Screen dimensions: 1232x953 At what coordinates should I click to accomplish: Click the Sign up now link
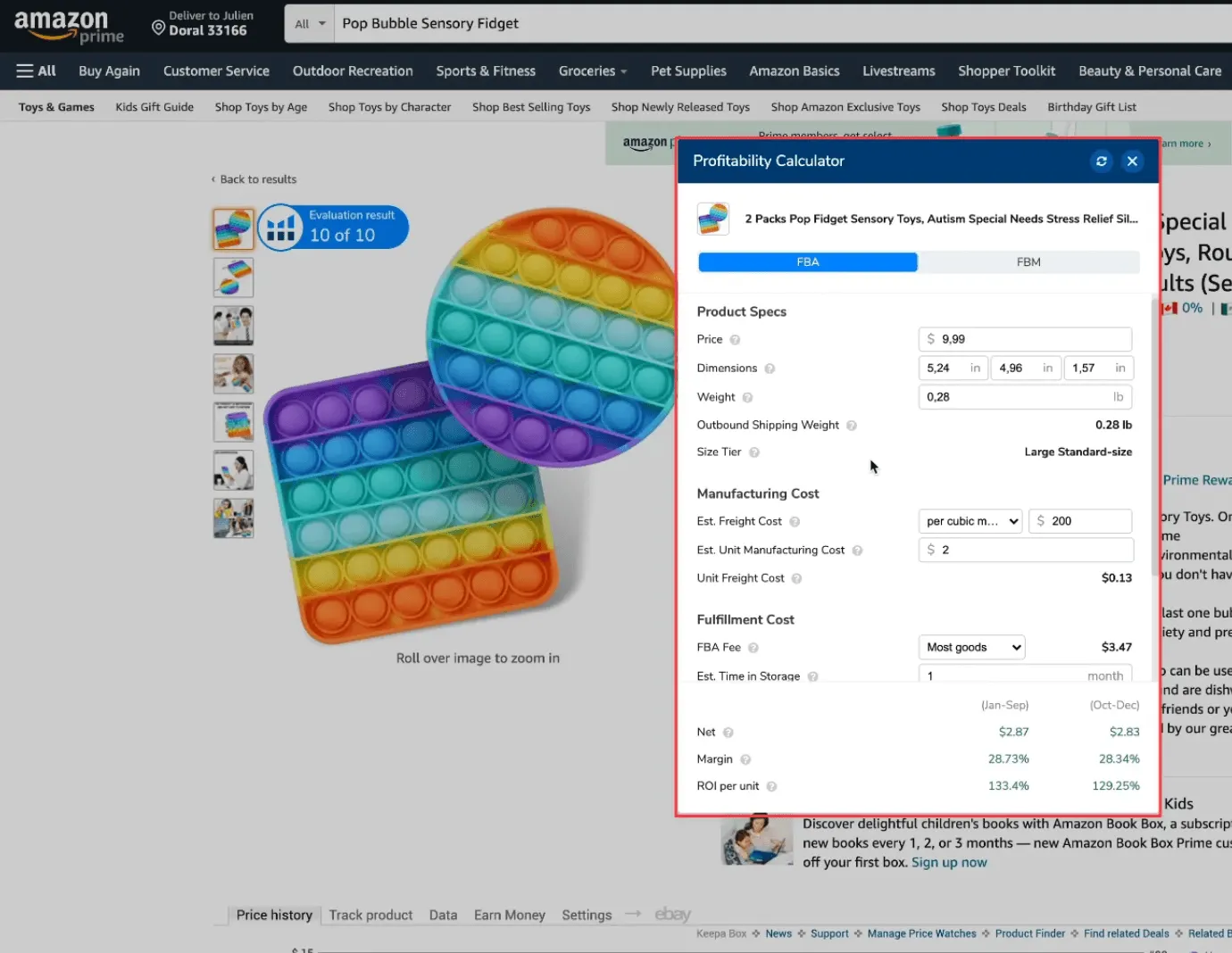coord(949,863)
